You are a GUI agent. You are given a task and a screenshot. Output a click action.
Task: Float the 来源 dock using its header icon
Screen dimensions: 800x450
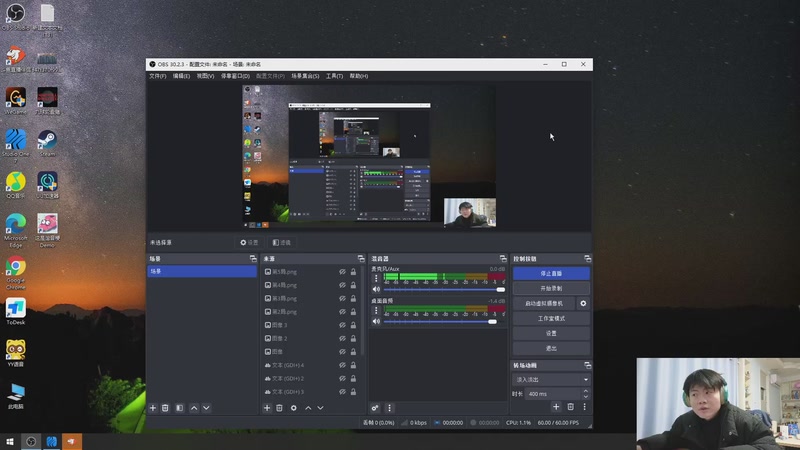coord(361,259)
